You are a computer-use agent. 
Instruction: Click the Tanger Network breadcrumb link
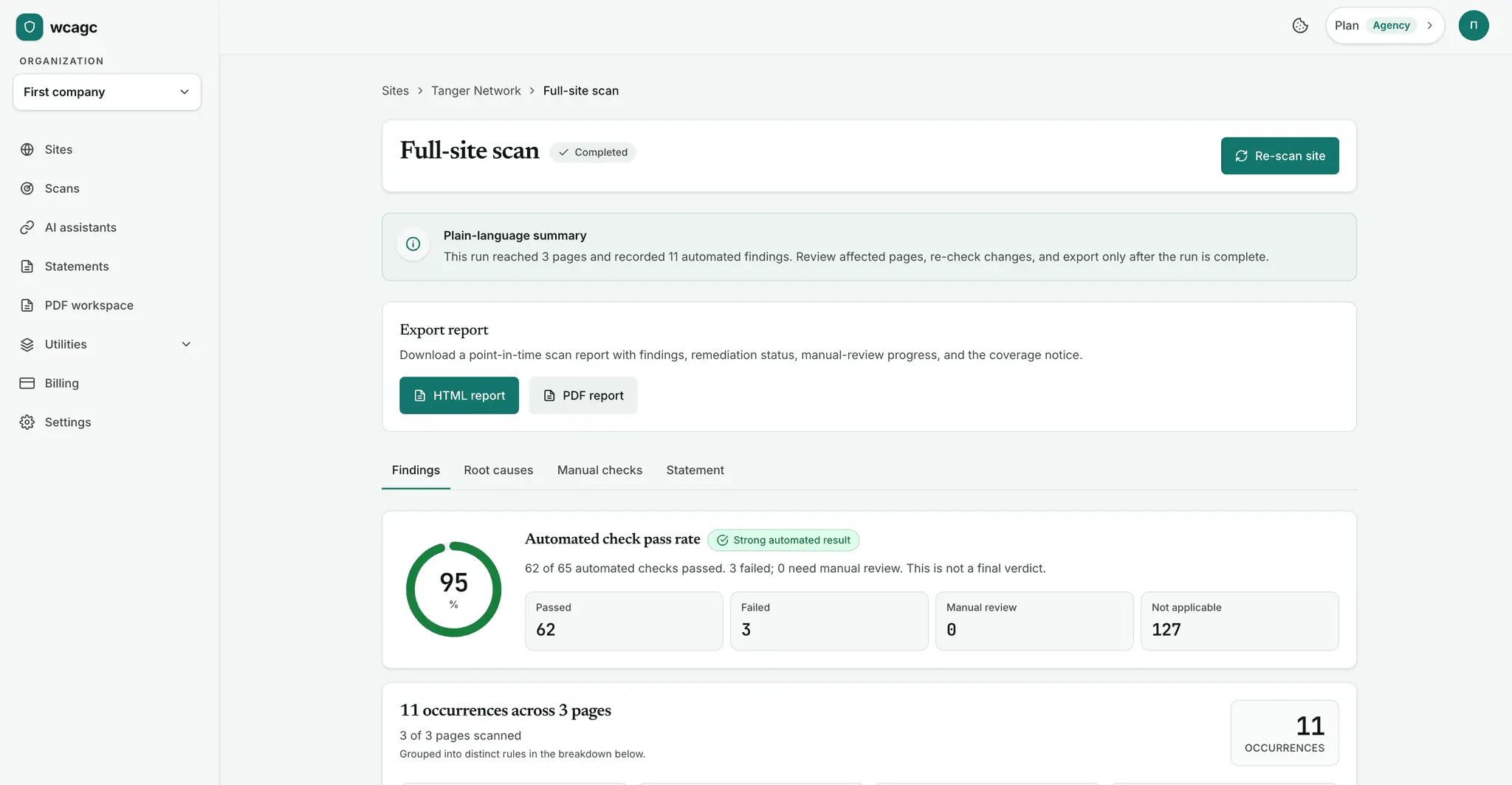(x=476, y=91)
